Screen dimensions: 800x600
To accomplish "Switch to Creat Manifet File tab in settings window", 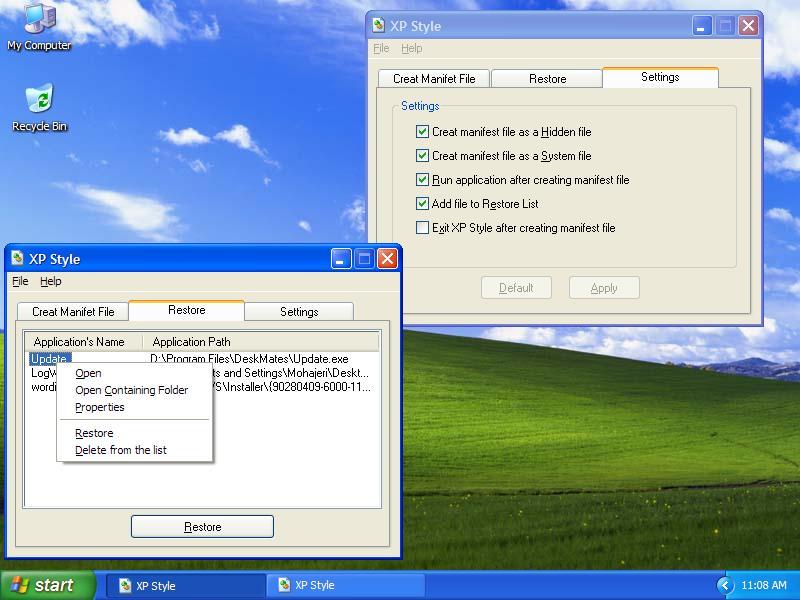I will 434,79.
